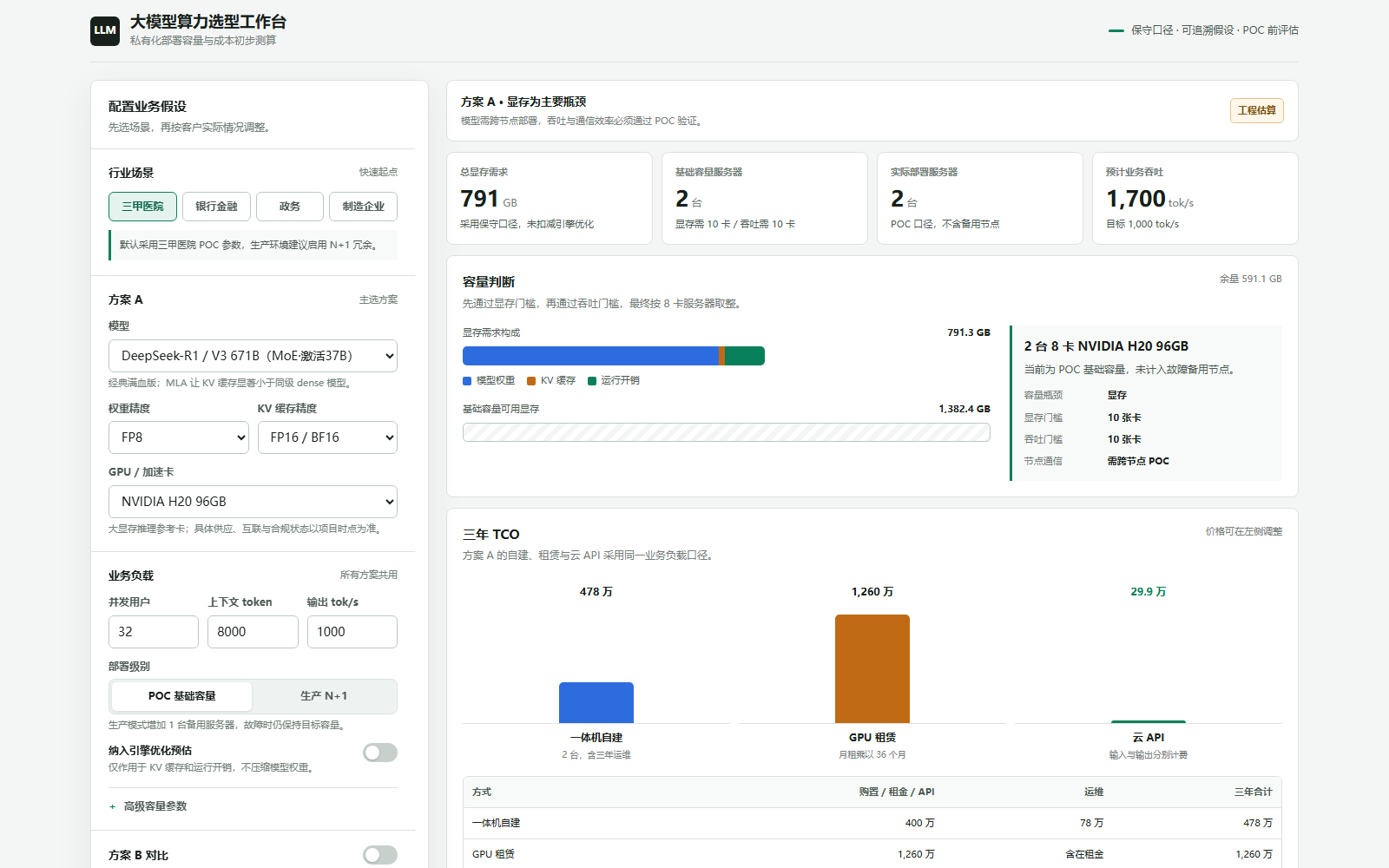Click the green 云 API chart bar

tap(1149, 721)
